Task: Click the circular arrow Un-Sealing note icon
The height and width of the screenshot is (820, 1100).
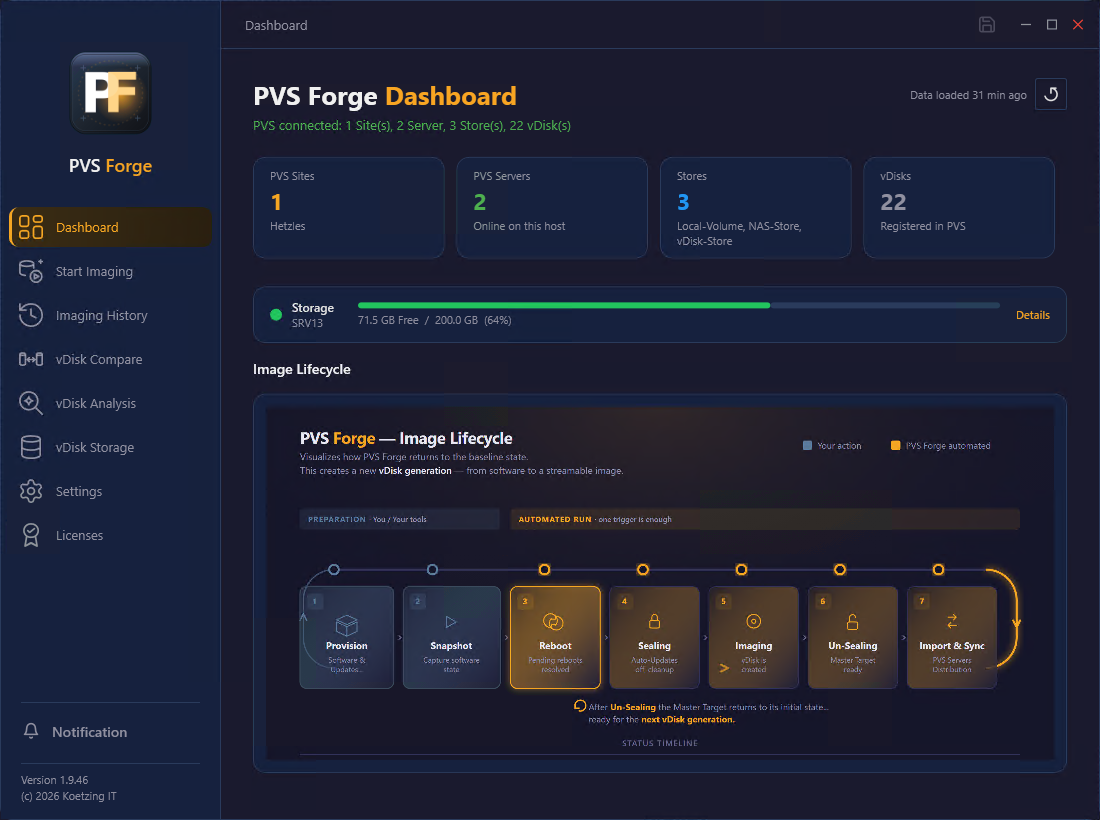Action: coord(579,706)
